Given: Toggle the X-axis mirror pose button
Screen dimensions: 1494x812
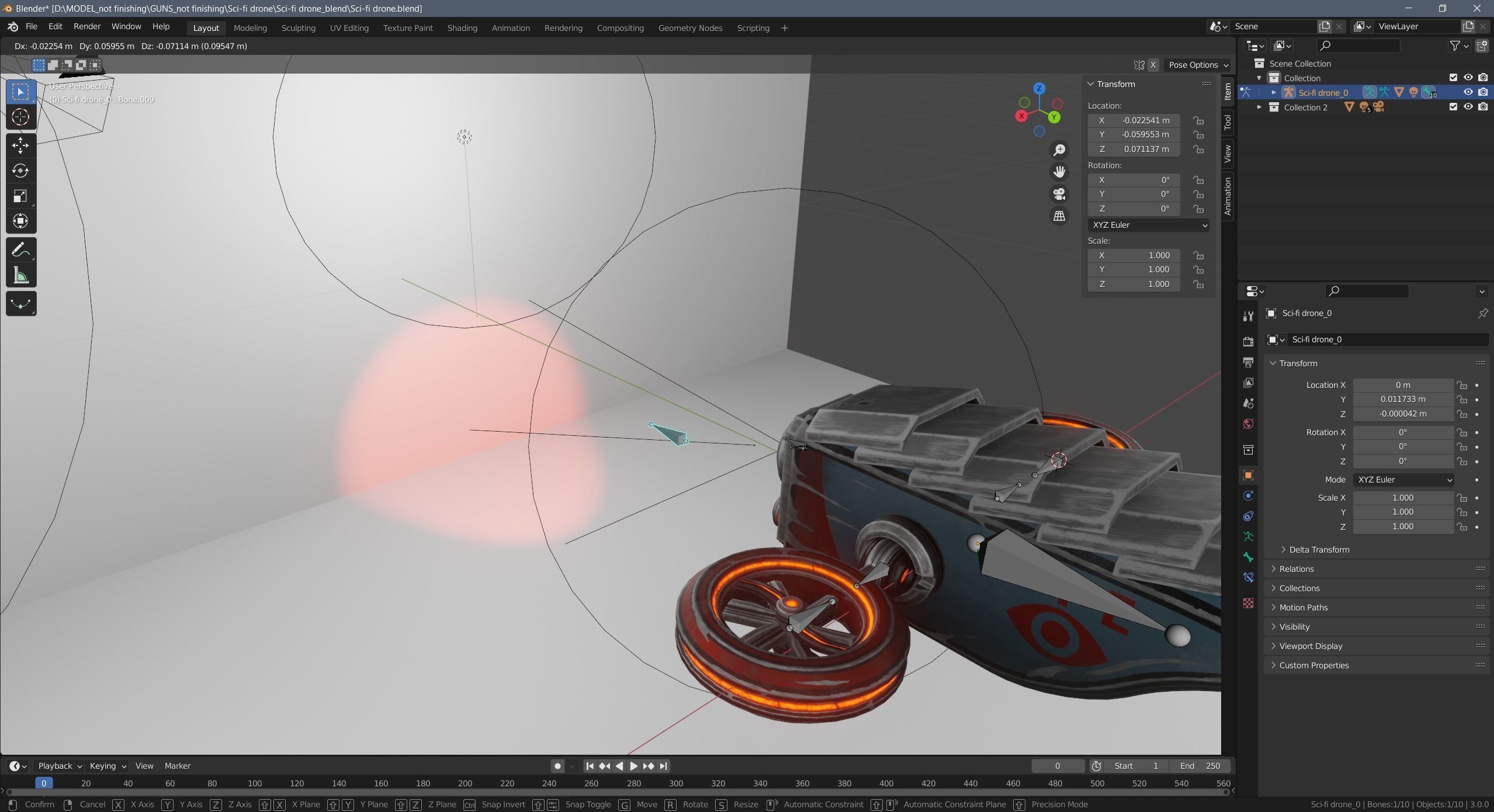Looking at the screenshot, I should (1153, 65).
